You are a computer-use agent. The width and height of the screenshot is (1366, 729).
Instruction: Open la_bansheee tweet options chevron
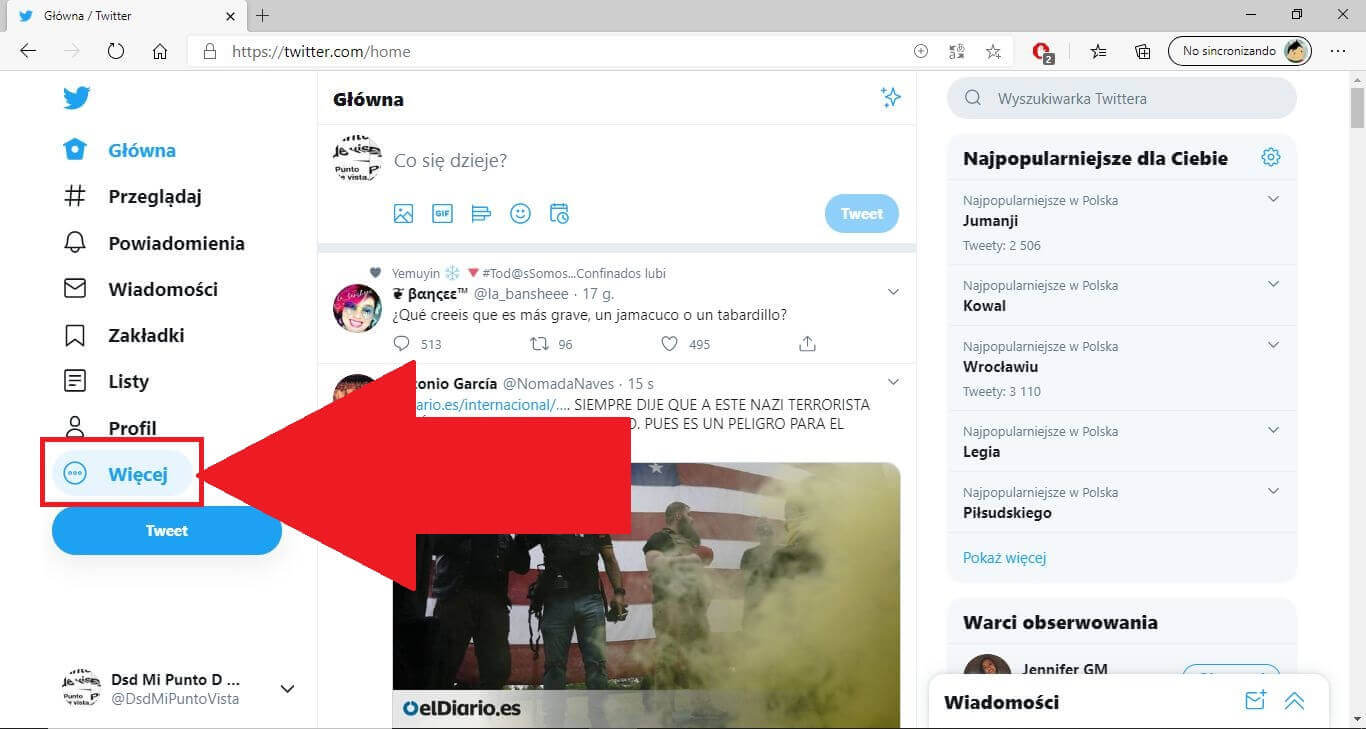[893, 292]
